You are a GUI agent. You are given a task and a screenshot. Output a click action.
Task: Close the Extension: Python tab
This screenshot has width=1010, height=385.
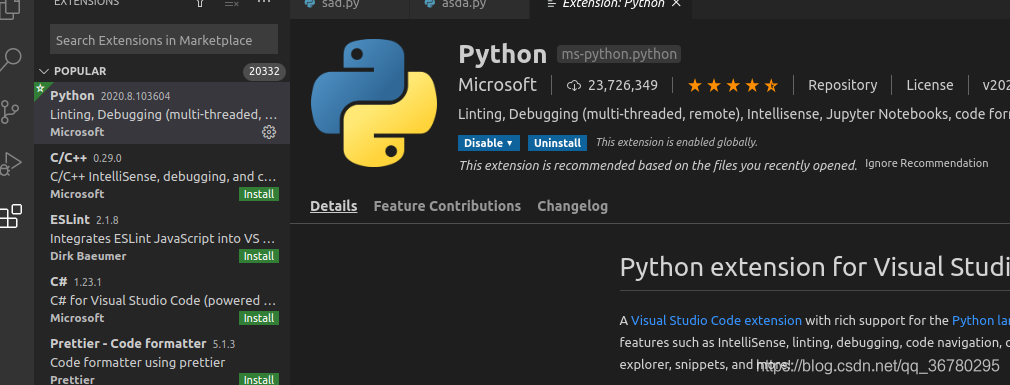tap(676, 4)
